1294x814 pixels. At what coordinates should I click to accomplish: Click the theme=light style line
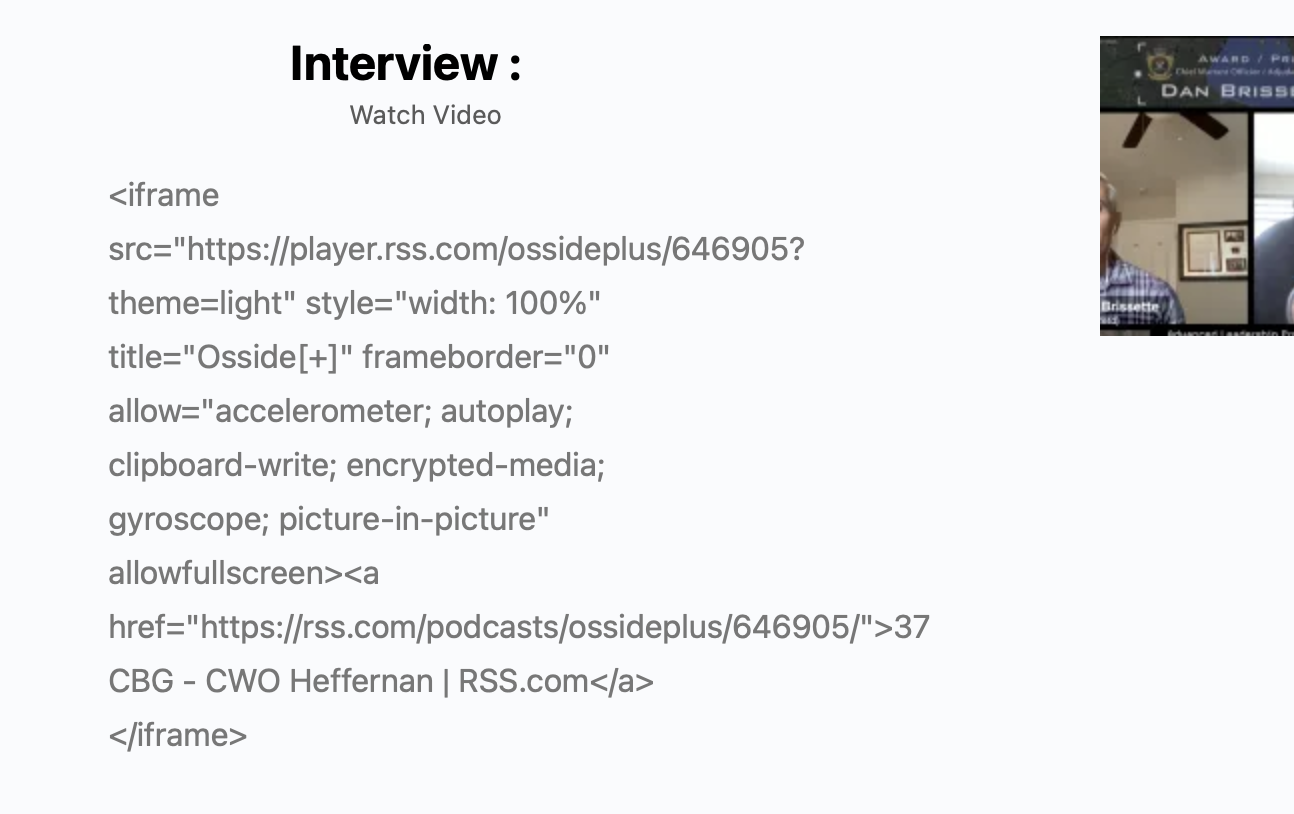[x=355, y=303]
